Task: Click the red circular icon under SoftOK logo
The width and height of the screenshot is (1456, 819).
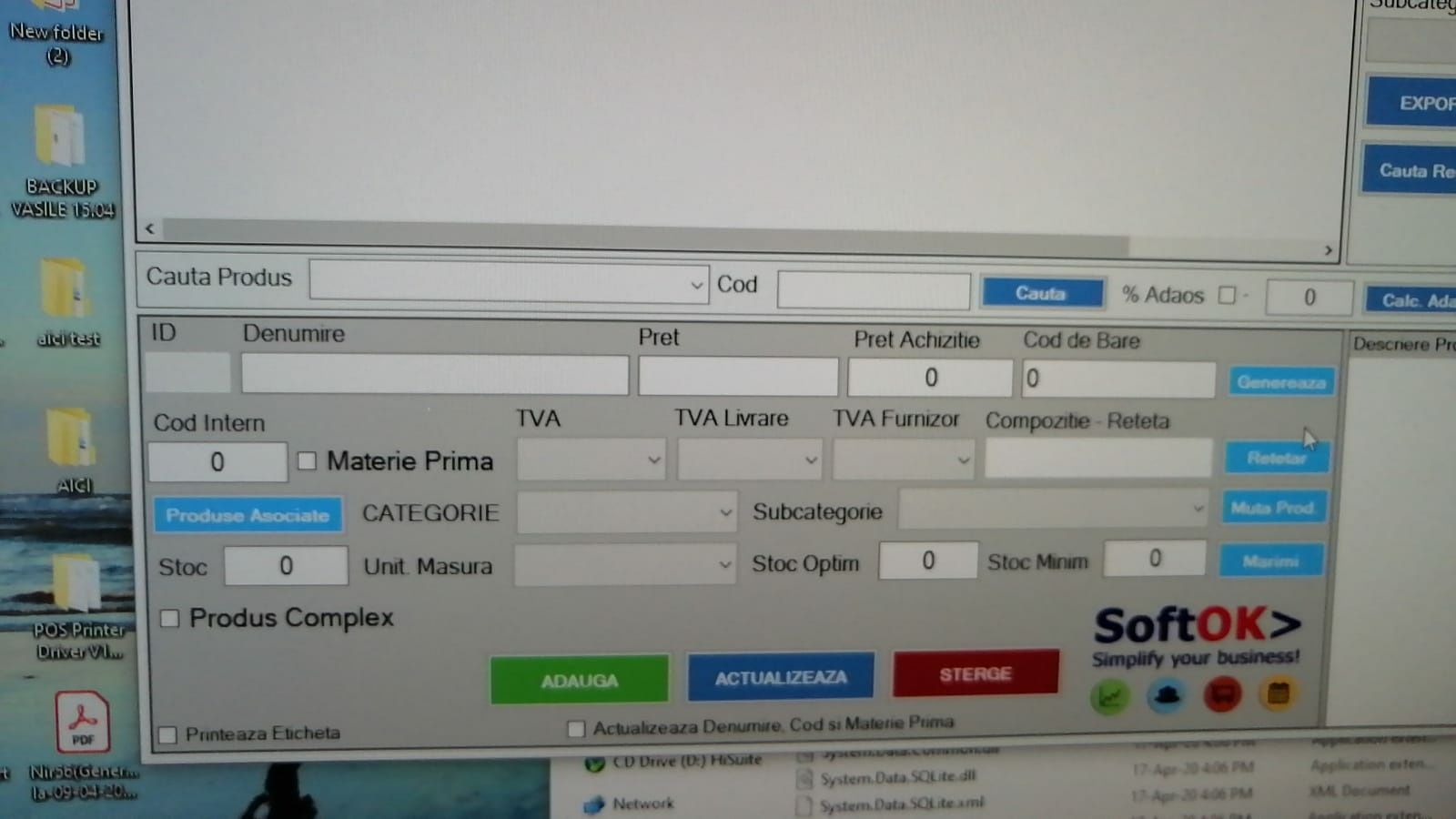Action: coord(1223,695)
